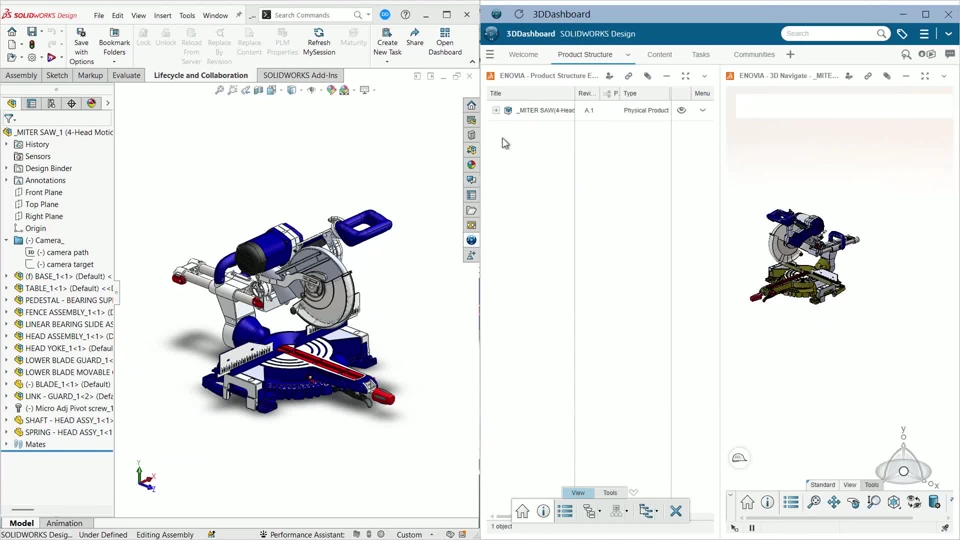960x540 pixels.
Task: Click the tag icon next to search
Action: tap(902, 34)
